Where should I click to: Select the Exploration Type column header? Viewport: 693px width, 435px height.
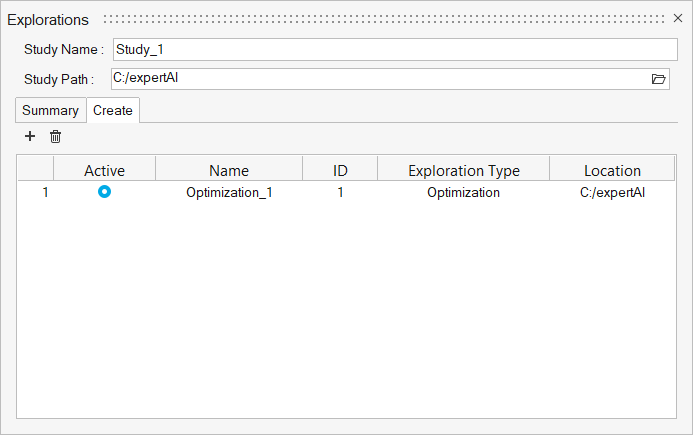463,170
